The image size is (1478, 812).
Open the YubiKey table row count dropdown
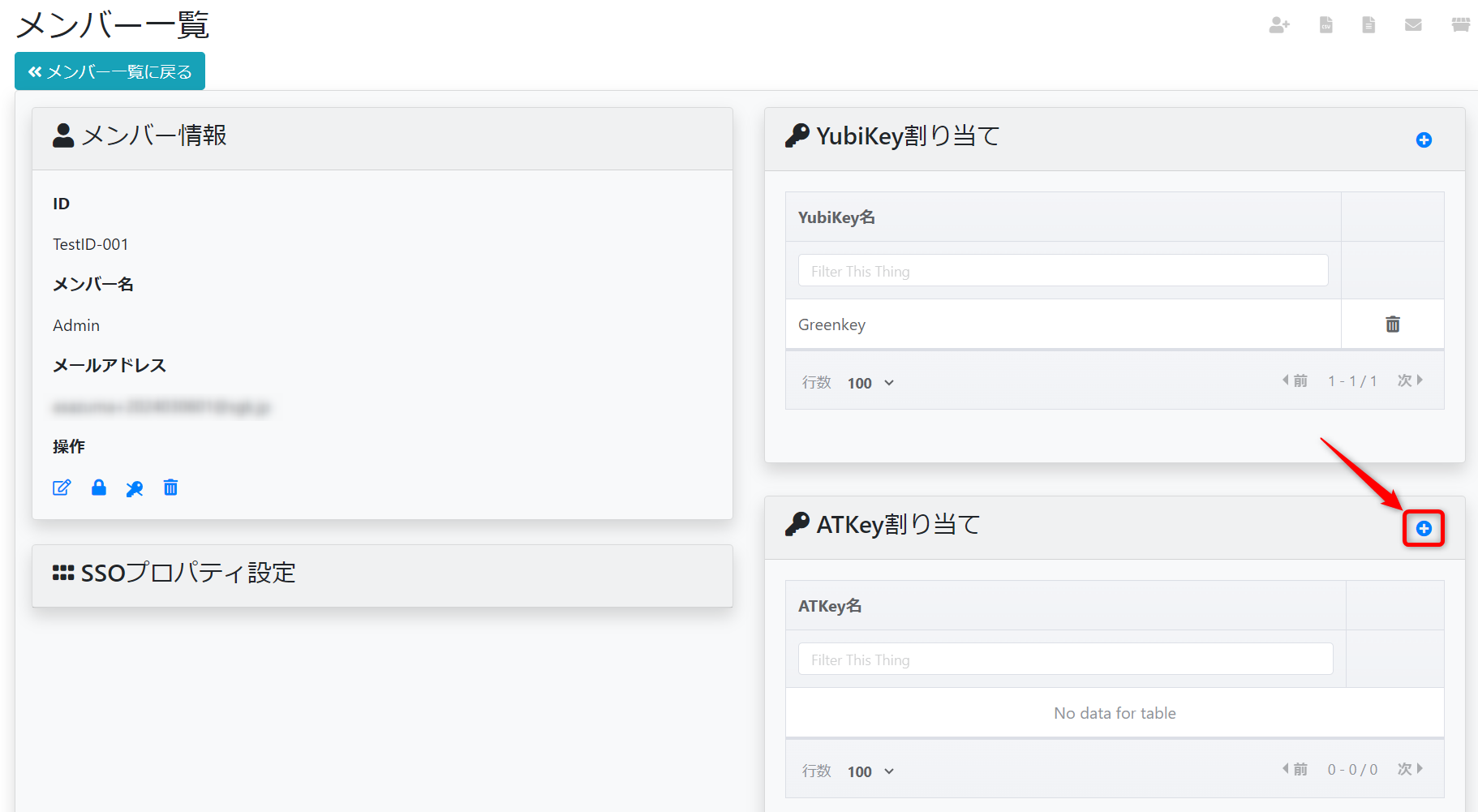pos(870,383)
